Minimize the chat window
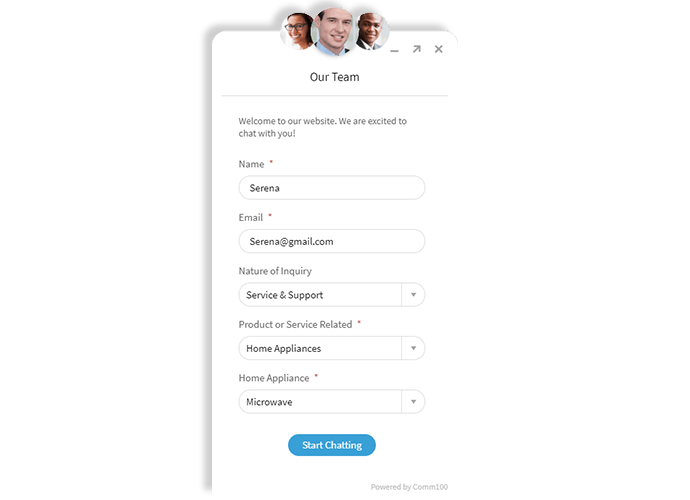Viewport: 690px width, 500px height. pyautogui.click(x=394, y=51)
